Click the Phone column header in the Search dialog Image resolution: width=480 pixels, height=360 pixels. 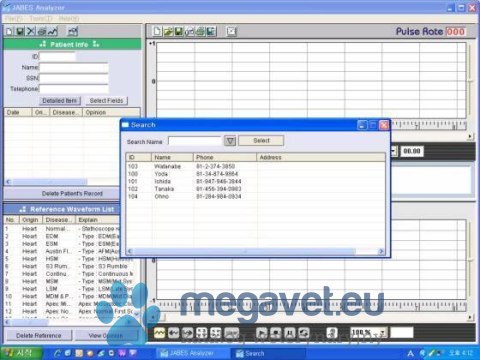[225, 157]
